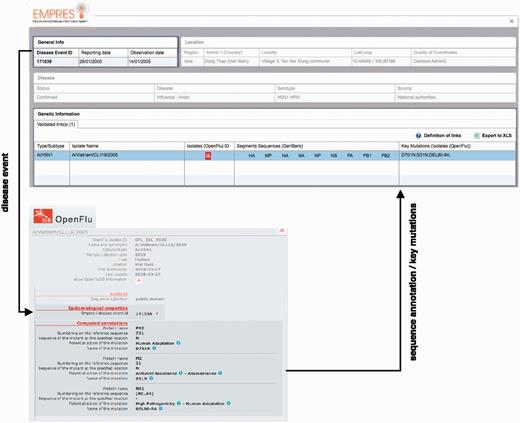Click Disease Event ID value 171039

point(44,62)
